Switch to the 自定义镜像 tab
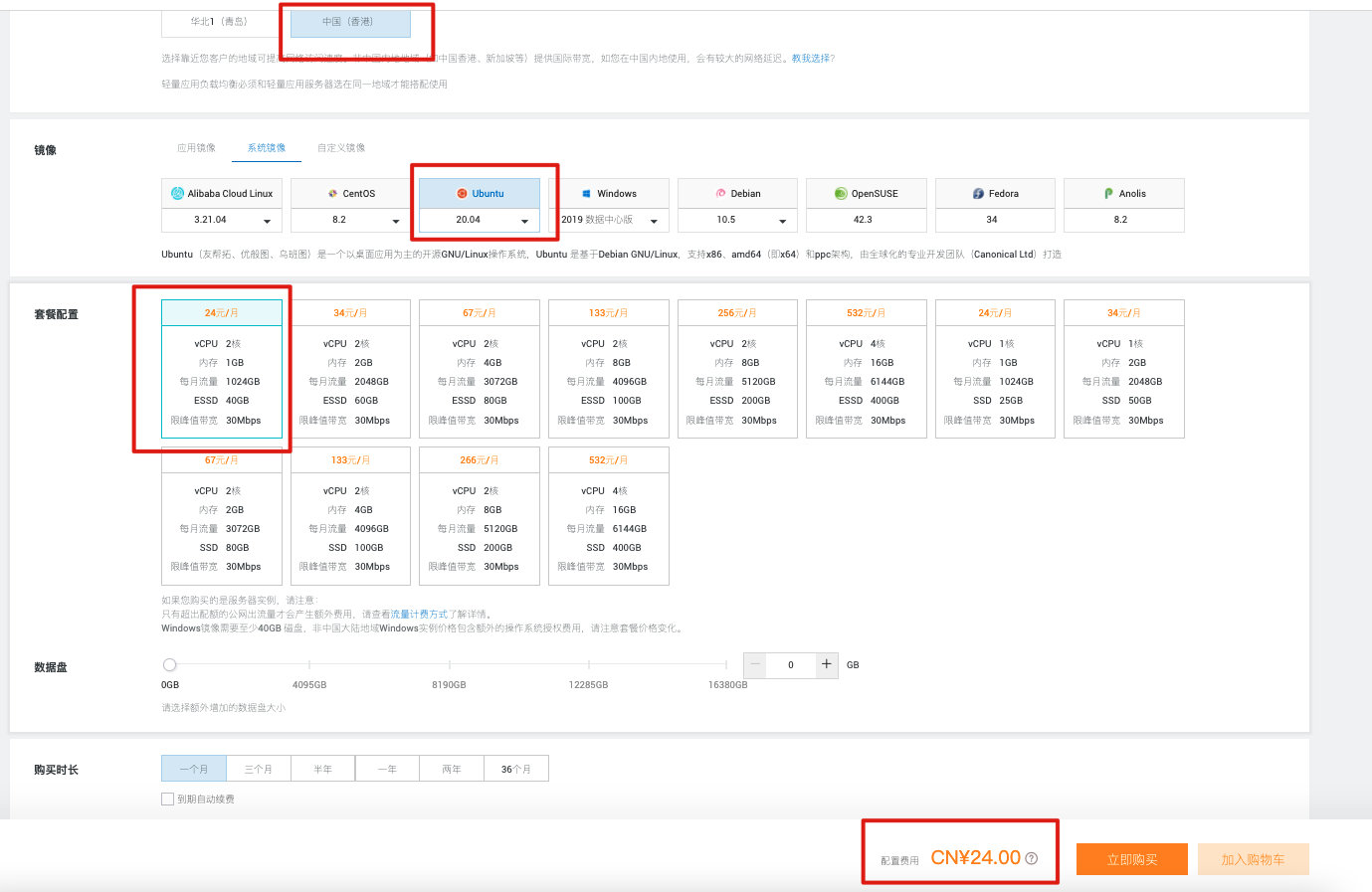The image size is (1372, 892). coord(341,148)
